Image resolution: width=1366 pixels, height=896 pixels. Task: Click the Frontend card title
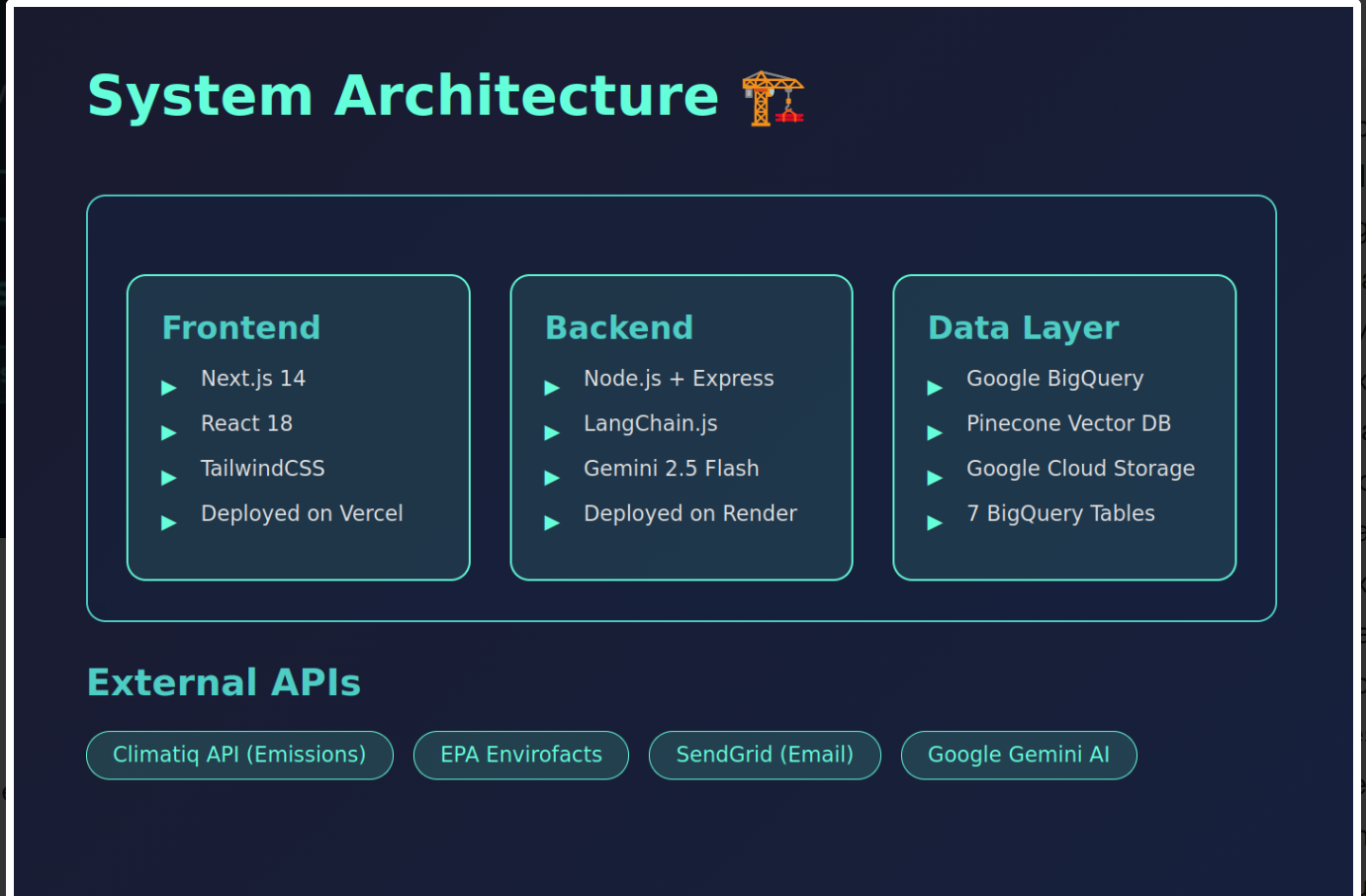pyautogui.click(x=241, y=327)
